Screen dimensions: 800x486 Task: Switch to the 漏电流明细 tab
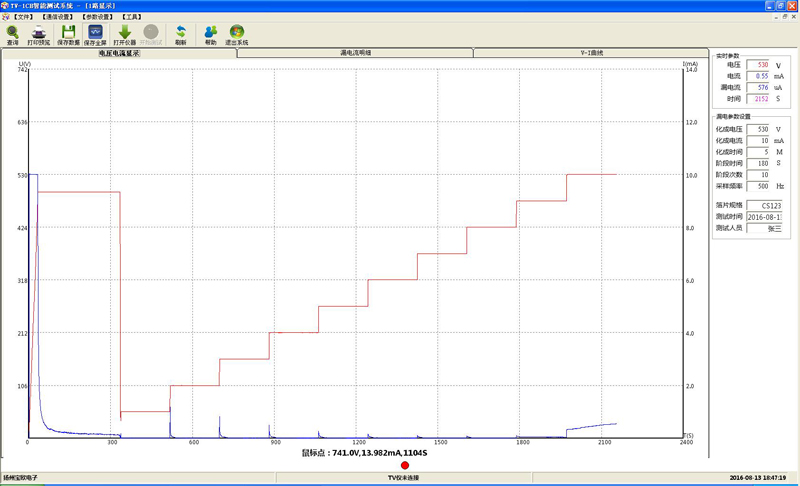click(x=355, y=52)
